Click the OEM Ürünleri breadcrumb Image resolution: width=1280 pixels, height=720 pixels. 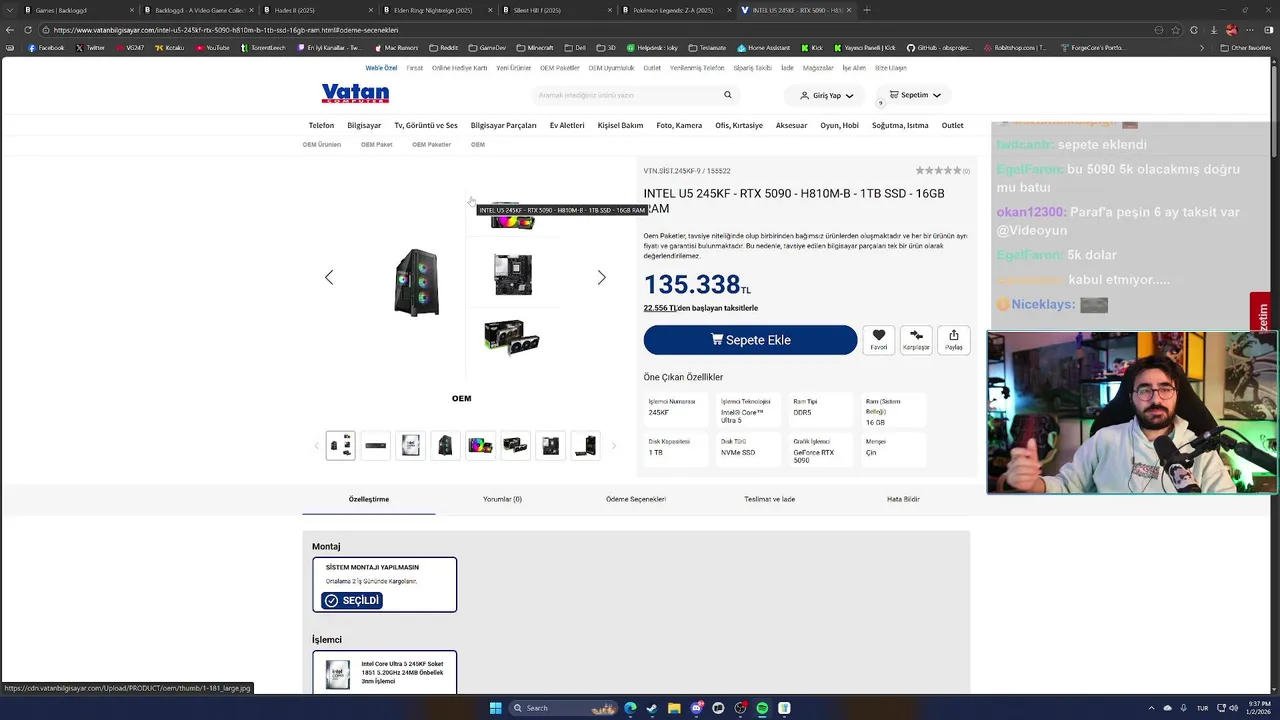point(322,144)
